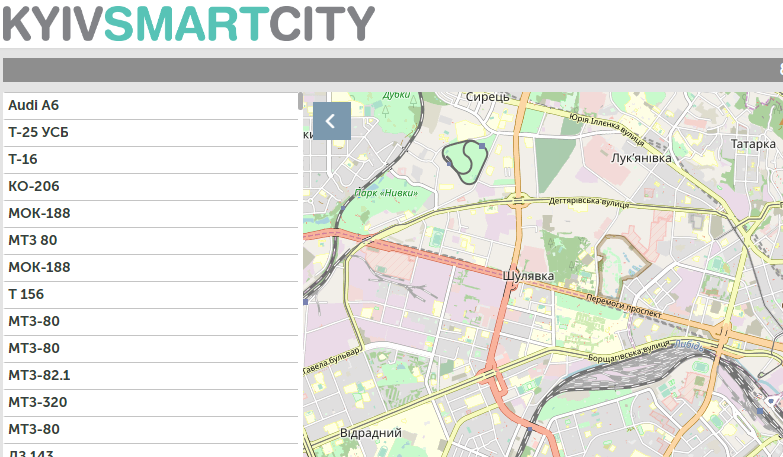
Task: Click the oval race track on the map
Action: 464,162
